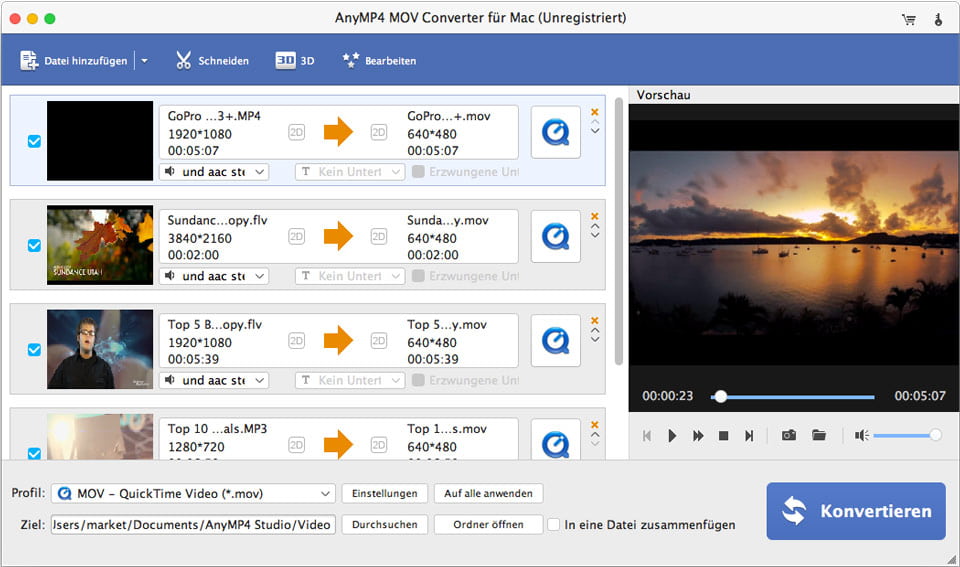The height and width of the screenshot is (567, 960).
Task: Remove the Top 10 file with orange X
Action: [x=594, y=424]
